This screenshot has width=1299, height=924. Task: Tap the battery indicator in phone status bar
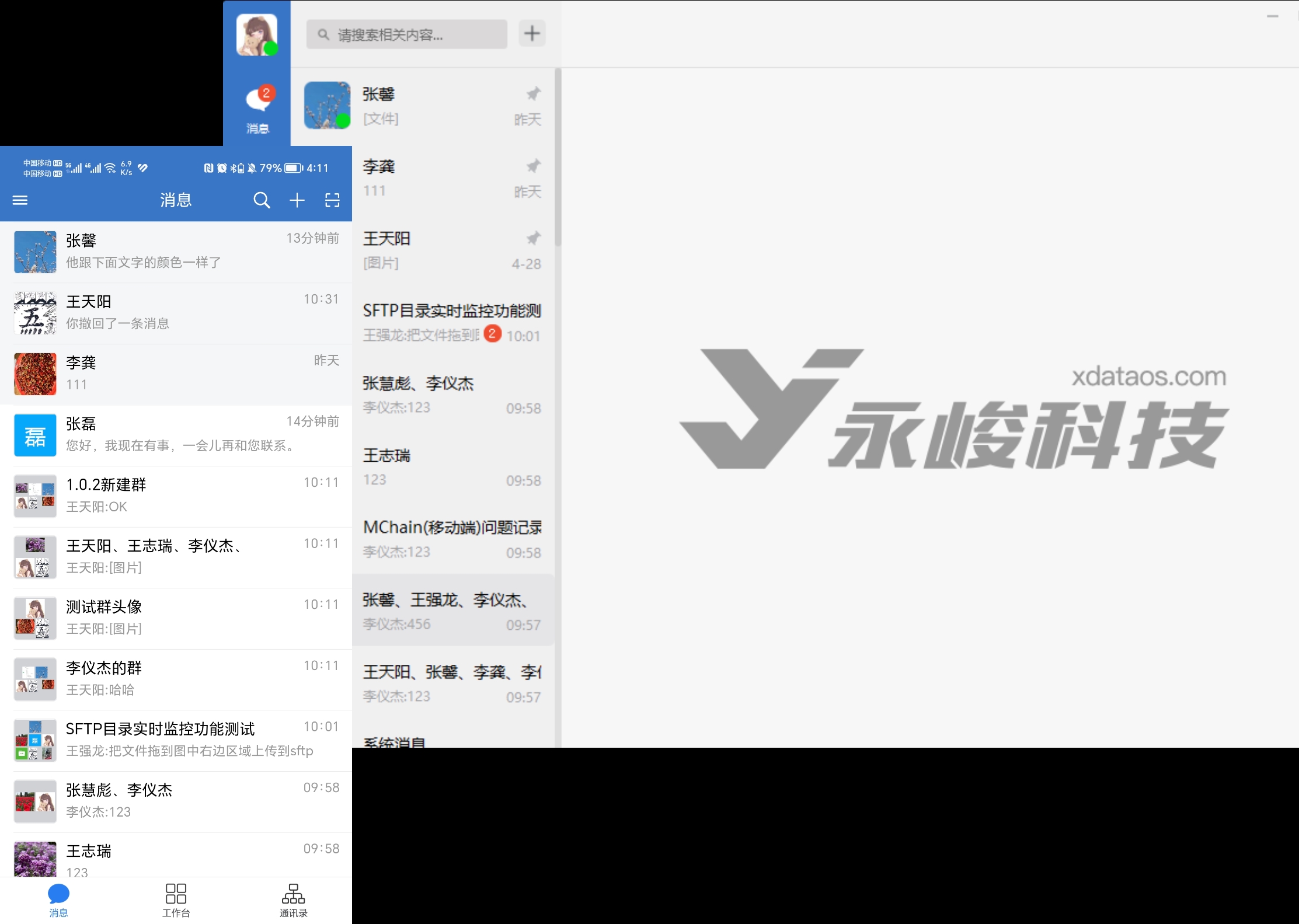294,168
